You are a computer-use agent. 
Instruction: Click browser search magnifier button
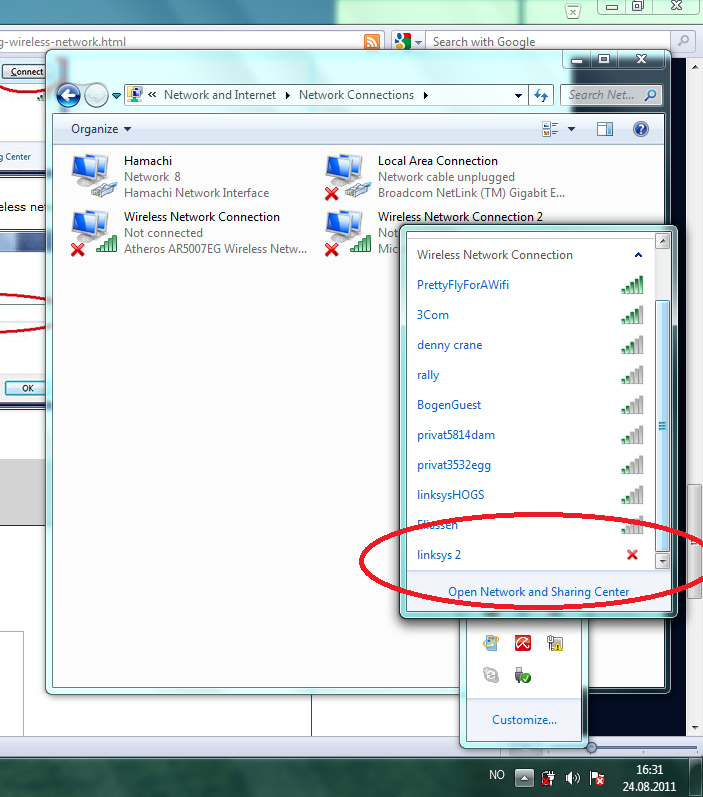click(x=683, y=40)
